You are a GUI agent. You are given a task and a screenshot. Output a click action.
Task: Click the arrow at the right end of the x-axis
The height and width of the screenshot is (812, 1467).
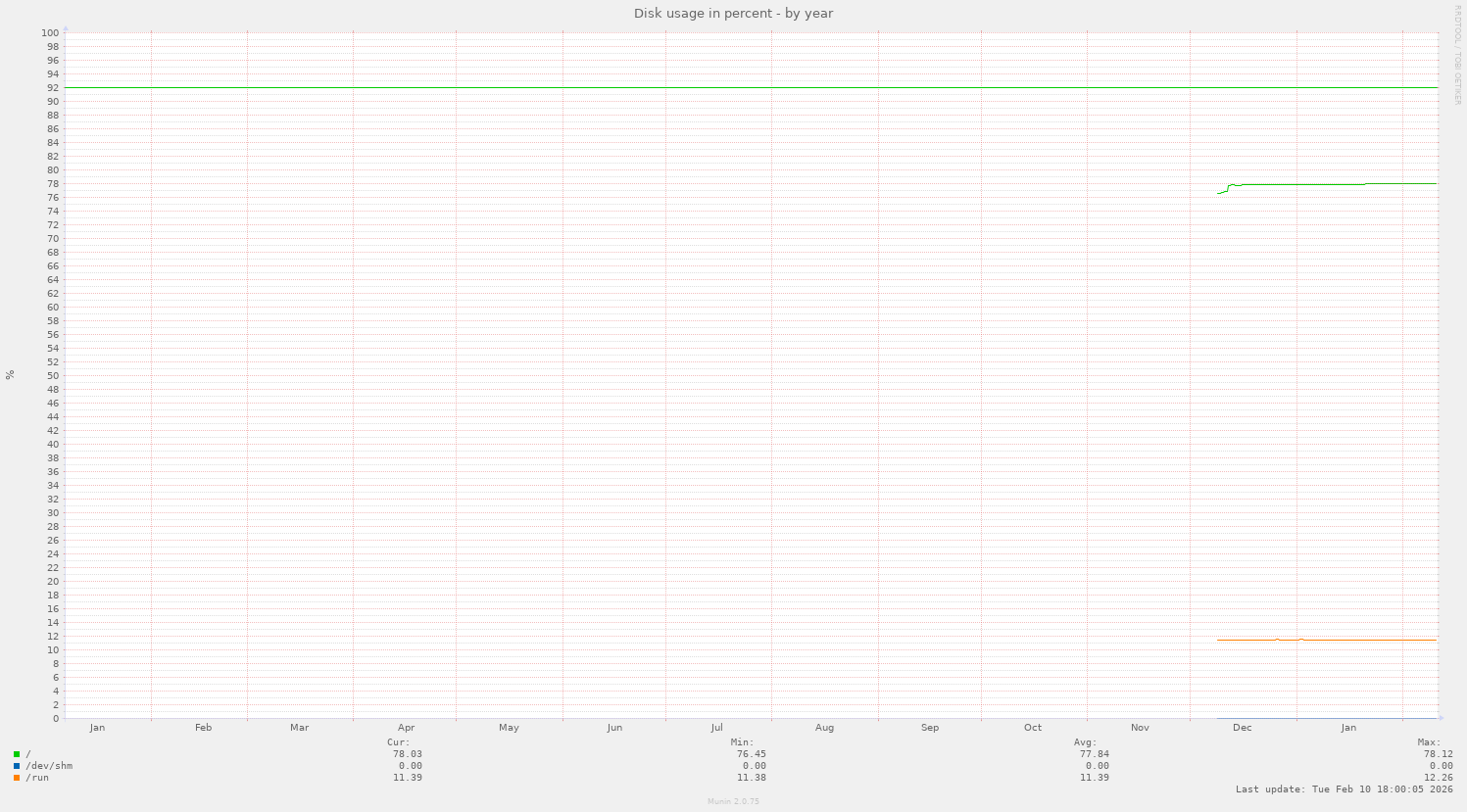(x=1441, y=718)
